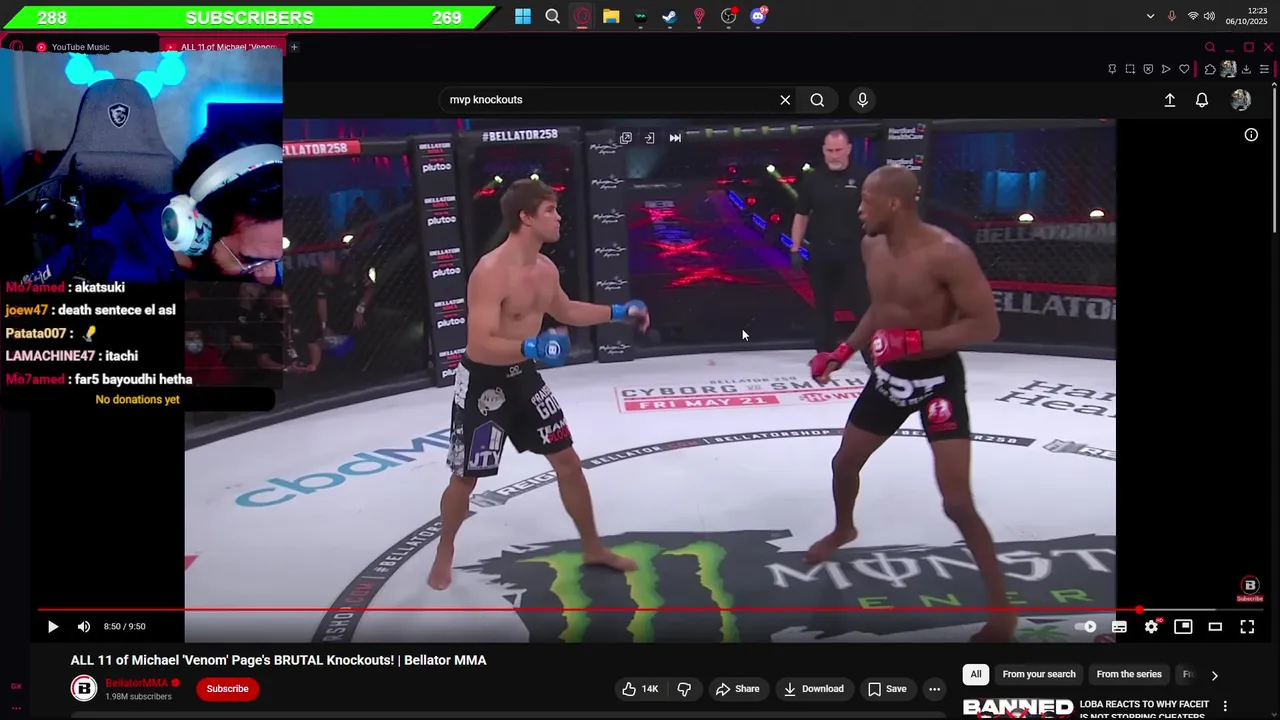Show more filter chips with the arrow

point(1215,675)
